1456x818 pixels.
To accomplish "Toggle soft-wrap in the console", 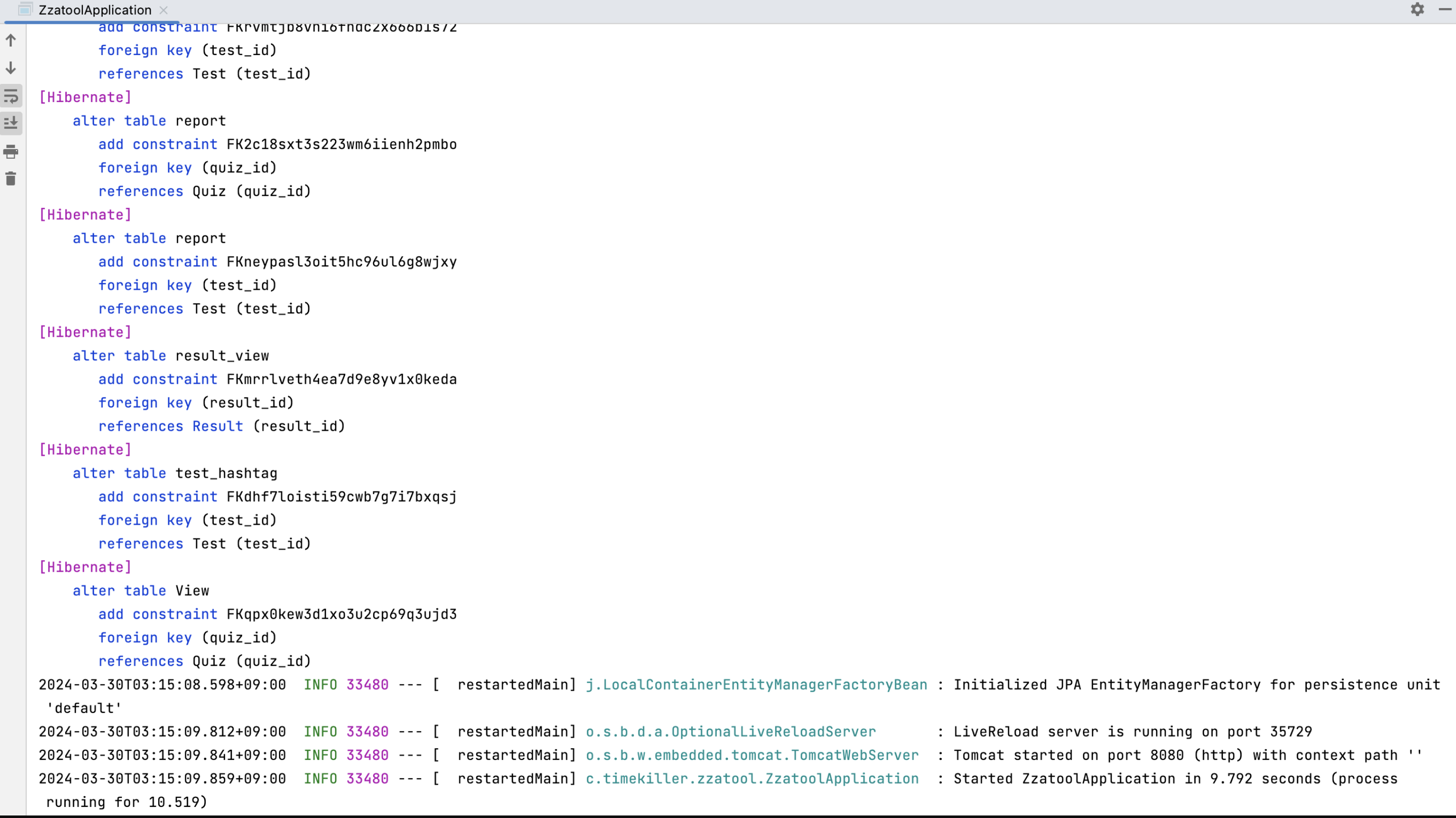I will (x=11, y=96).
